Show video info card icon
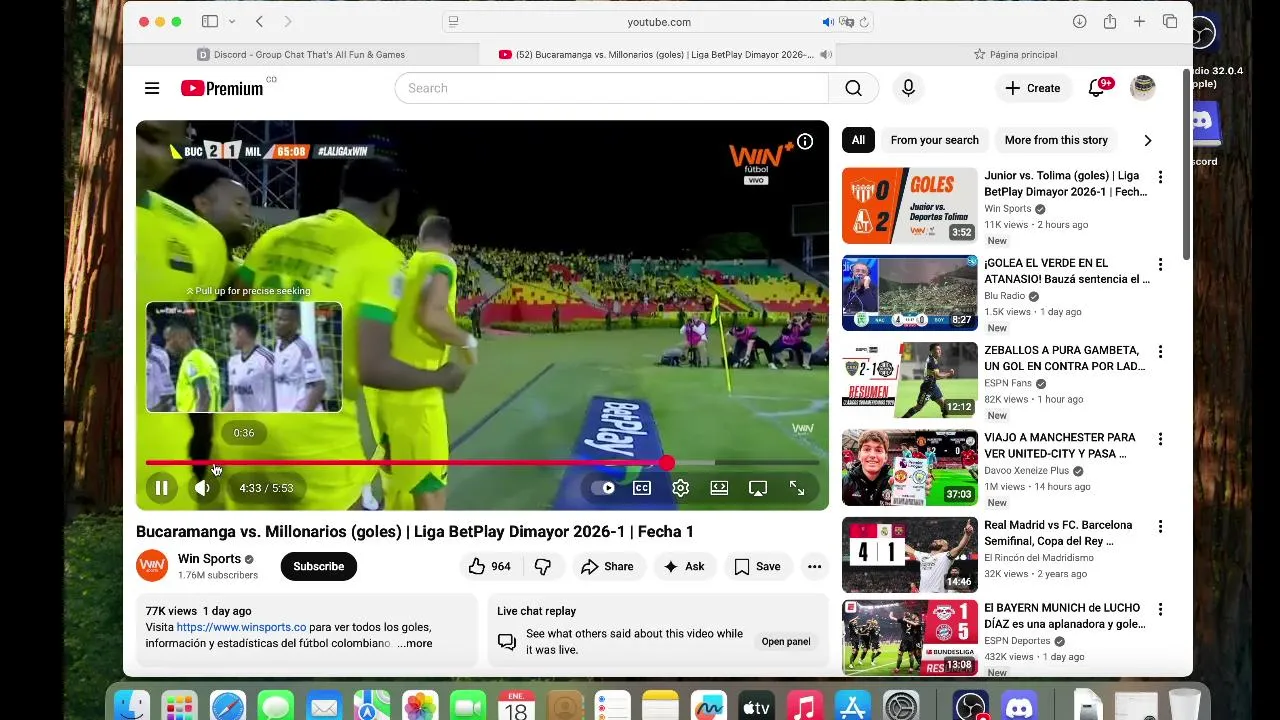 (805, 142)
